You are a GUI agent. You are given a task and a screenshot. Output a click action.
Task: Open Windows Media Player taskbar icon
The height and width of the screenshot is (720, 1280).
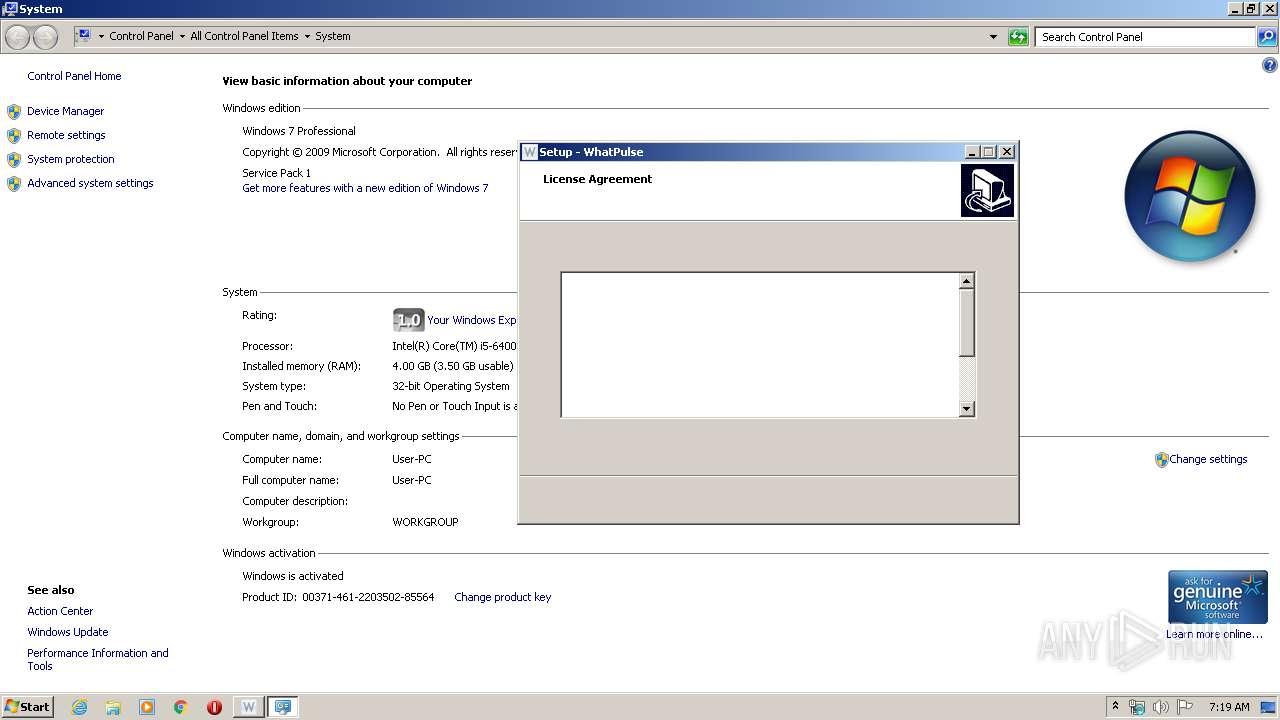147,707
